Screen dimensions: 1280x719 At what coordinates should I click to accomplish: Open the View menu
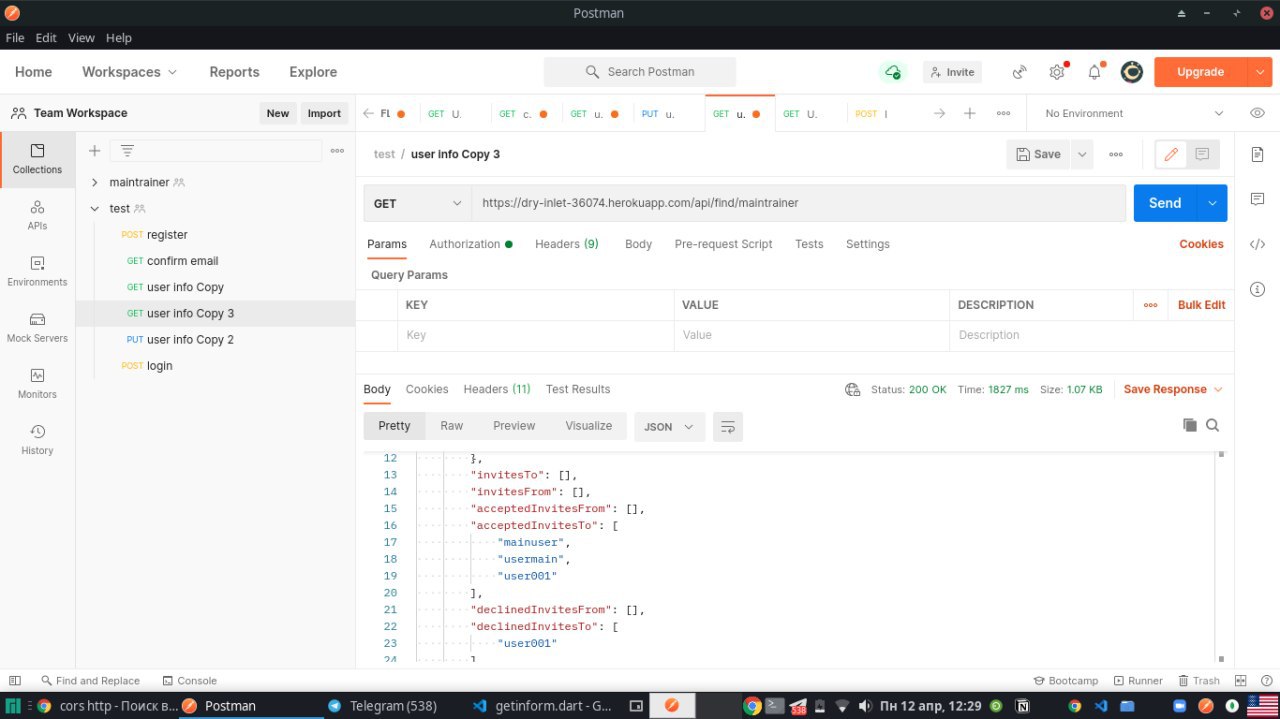coord(81,38)
